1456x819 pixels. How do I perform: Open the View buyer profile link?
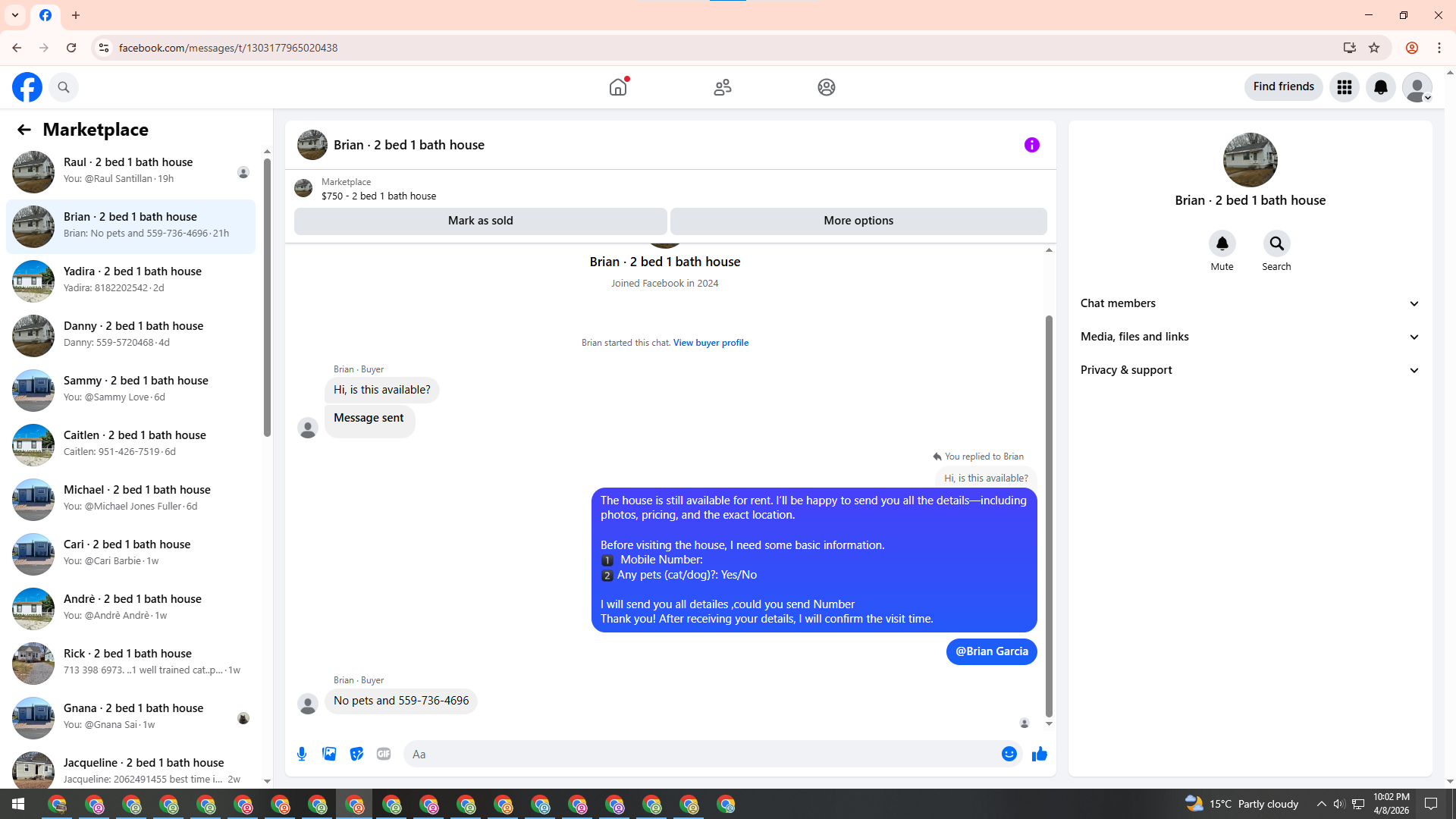click(x=711, y=343)
